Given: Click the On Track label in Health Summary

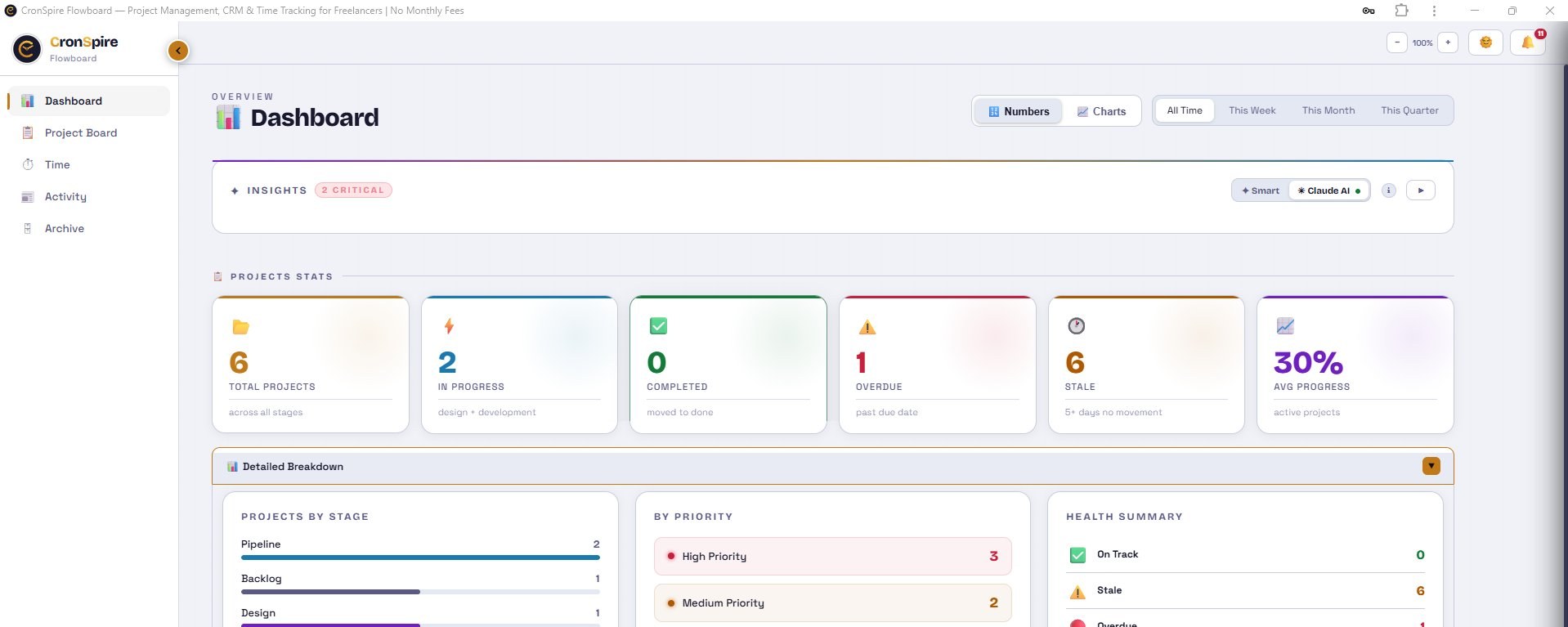Looking at the screenshot, I should coord(1118,554).
